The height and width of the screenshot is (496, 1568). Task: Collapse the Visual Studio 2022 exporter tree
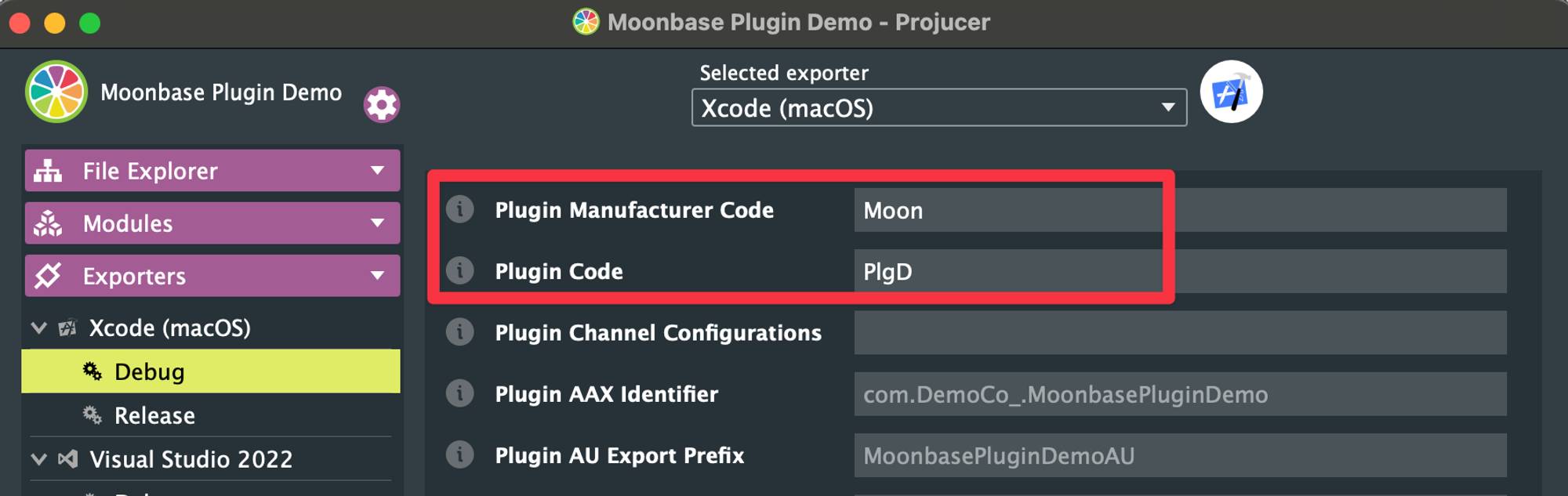[x=38, y=459]
